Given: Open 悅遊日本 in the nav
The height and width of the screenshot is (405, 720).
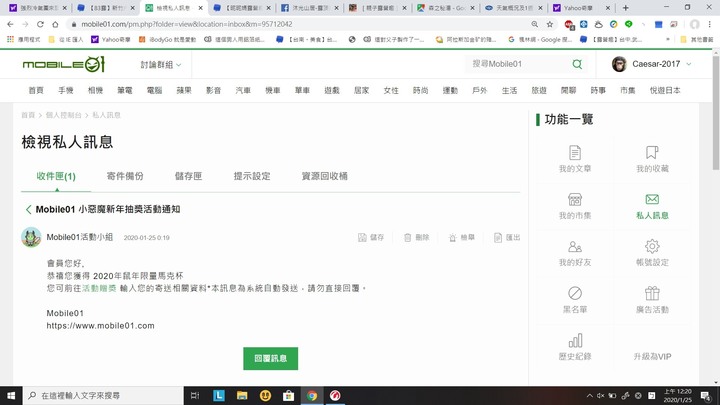Looking at the screenshot, I should tap(665, 90).
